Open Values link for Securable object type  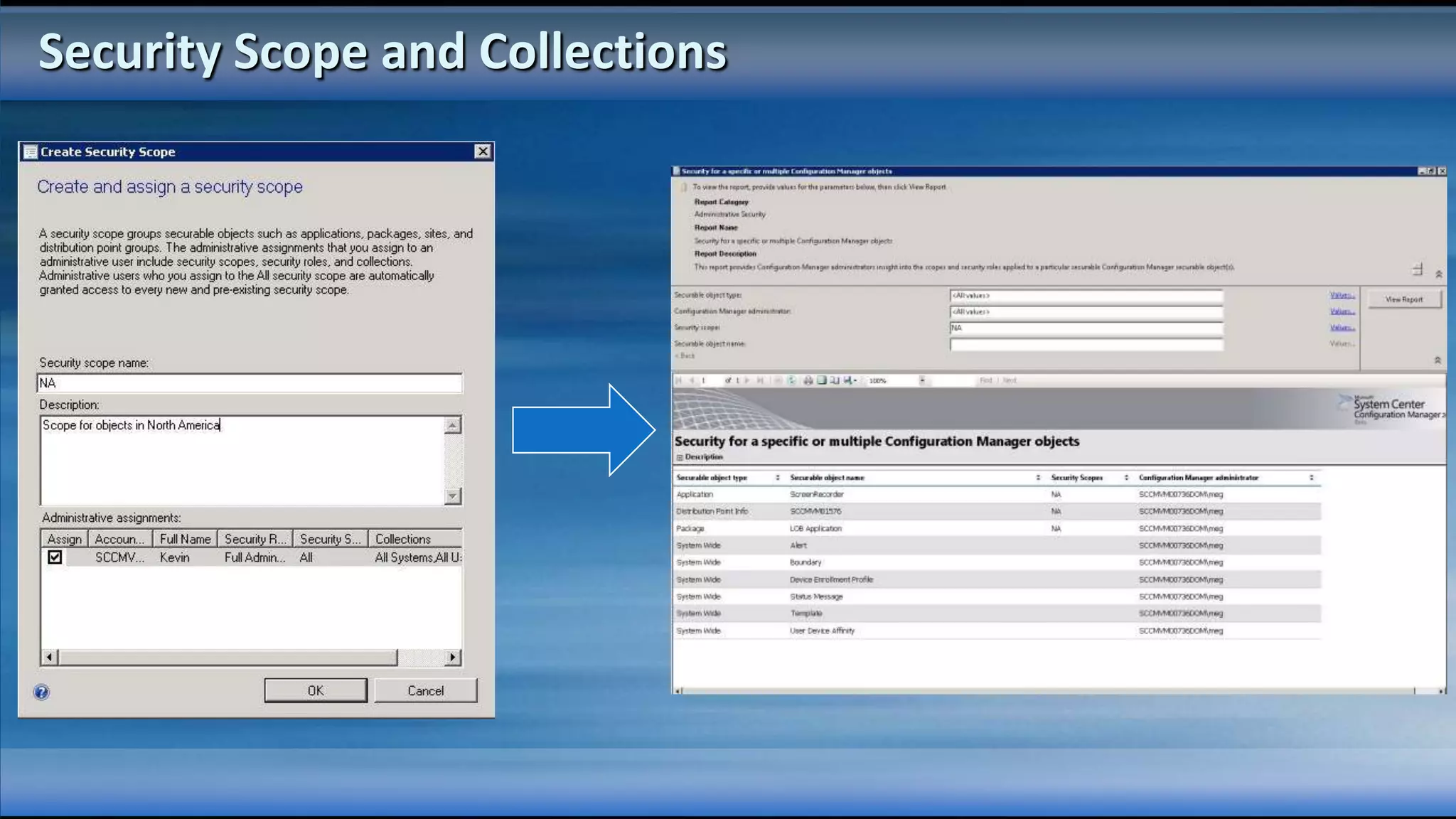[1342, 295]
